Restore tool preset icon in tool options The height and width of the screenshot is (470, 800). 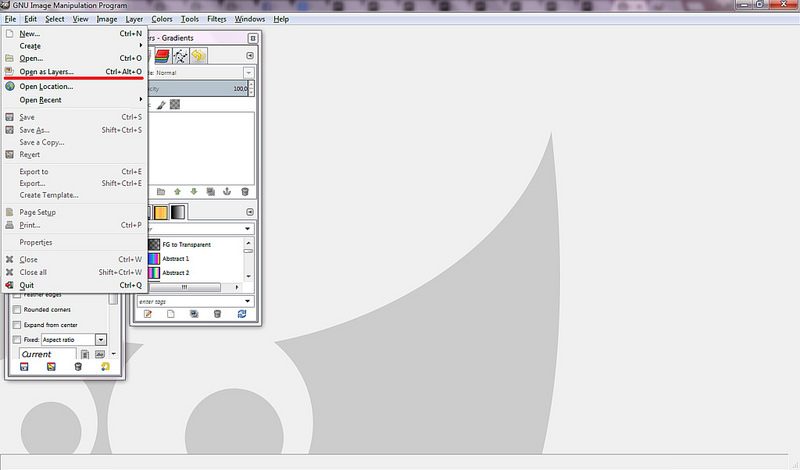pyautogui.click(x=51, y=367)
